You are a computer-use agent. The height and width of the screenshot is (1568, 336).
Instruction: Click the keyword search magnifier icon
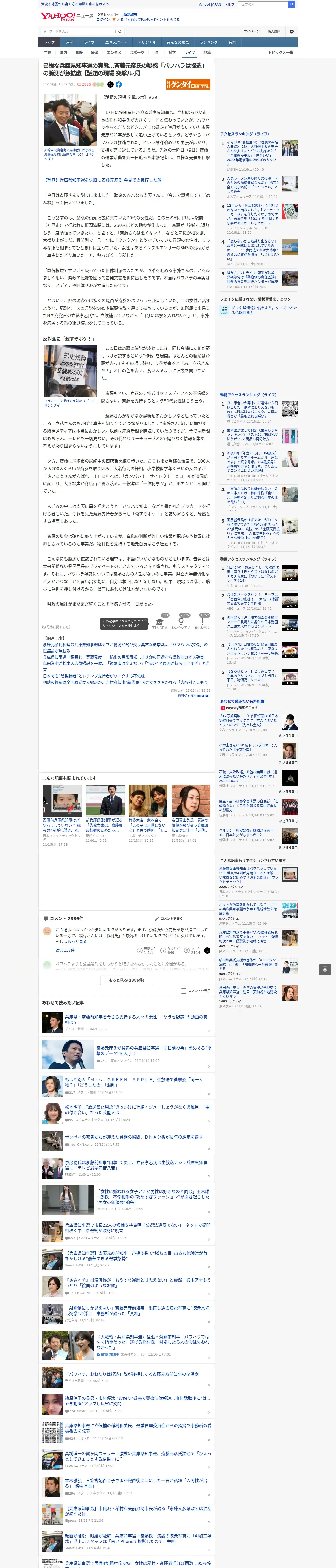(120, 32)
